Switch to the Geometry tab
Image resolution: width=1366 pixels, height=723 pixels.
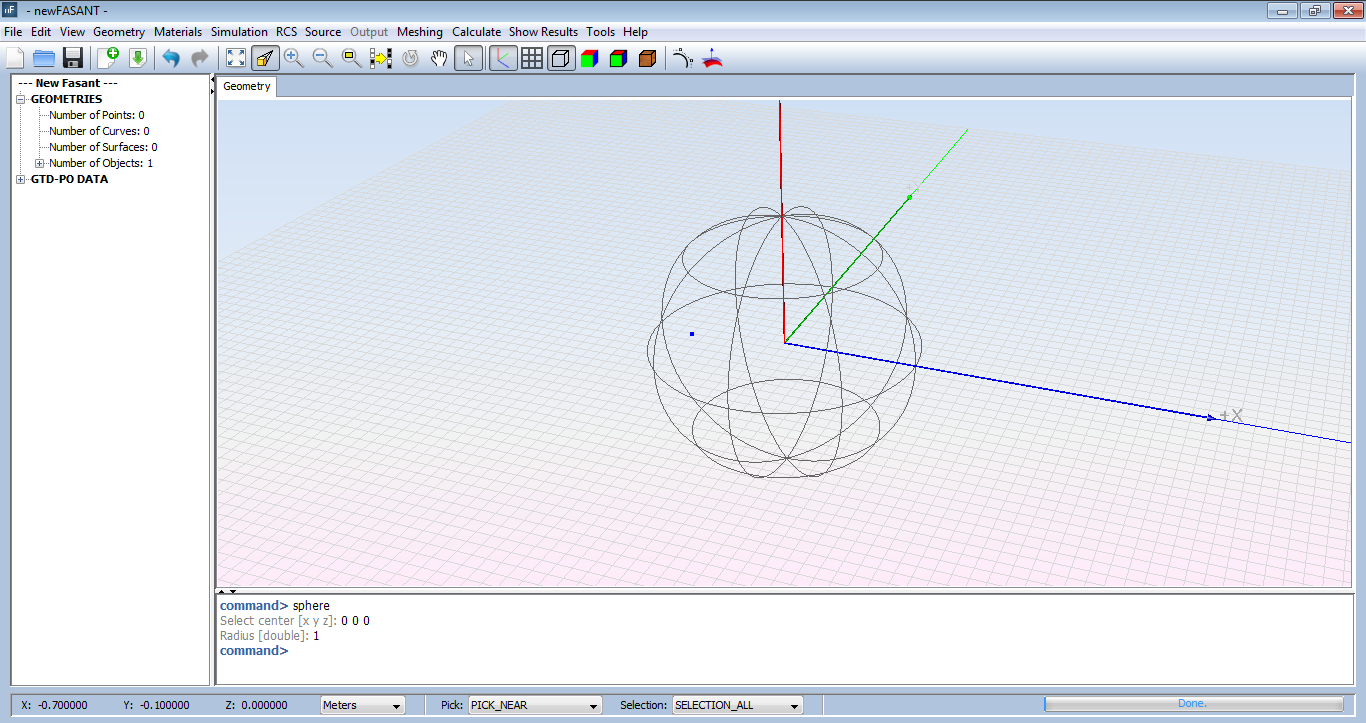pos(246,86)
